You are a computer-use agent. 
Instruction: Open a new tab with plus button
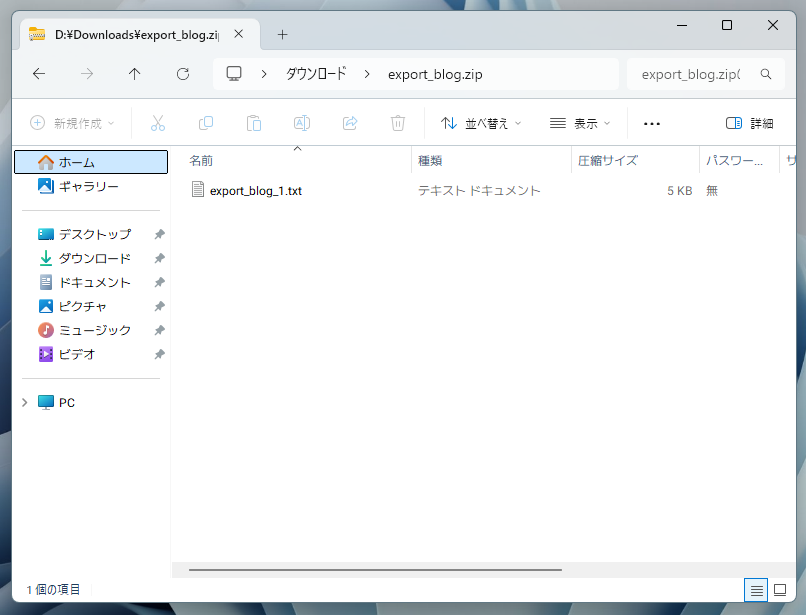pos(282,34)
